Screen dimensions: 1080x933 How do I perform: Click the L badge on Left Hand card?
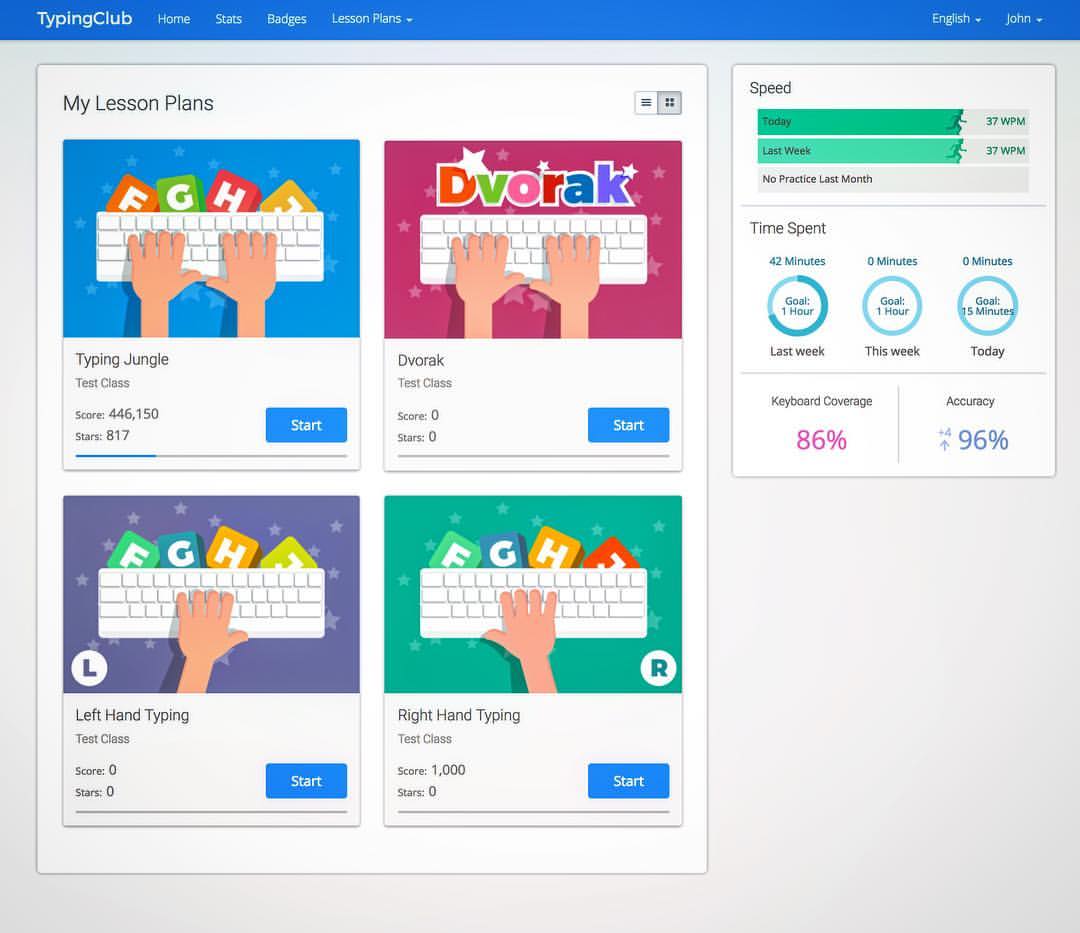pyautogui.click(x=90, y=668)
